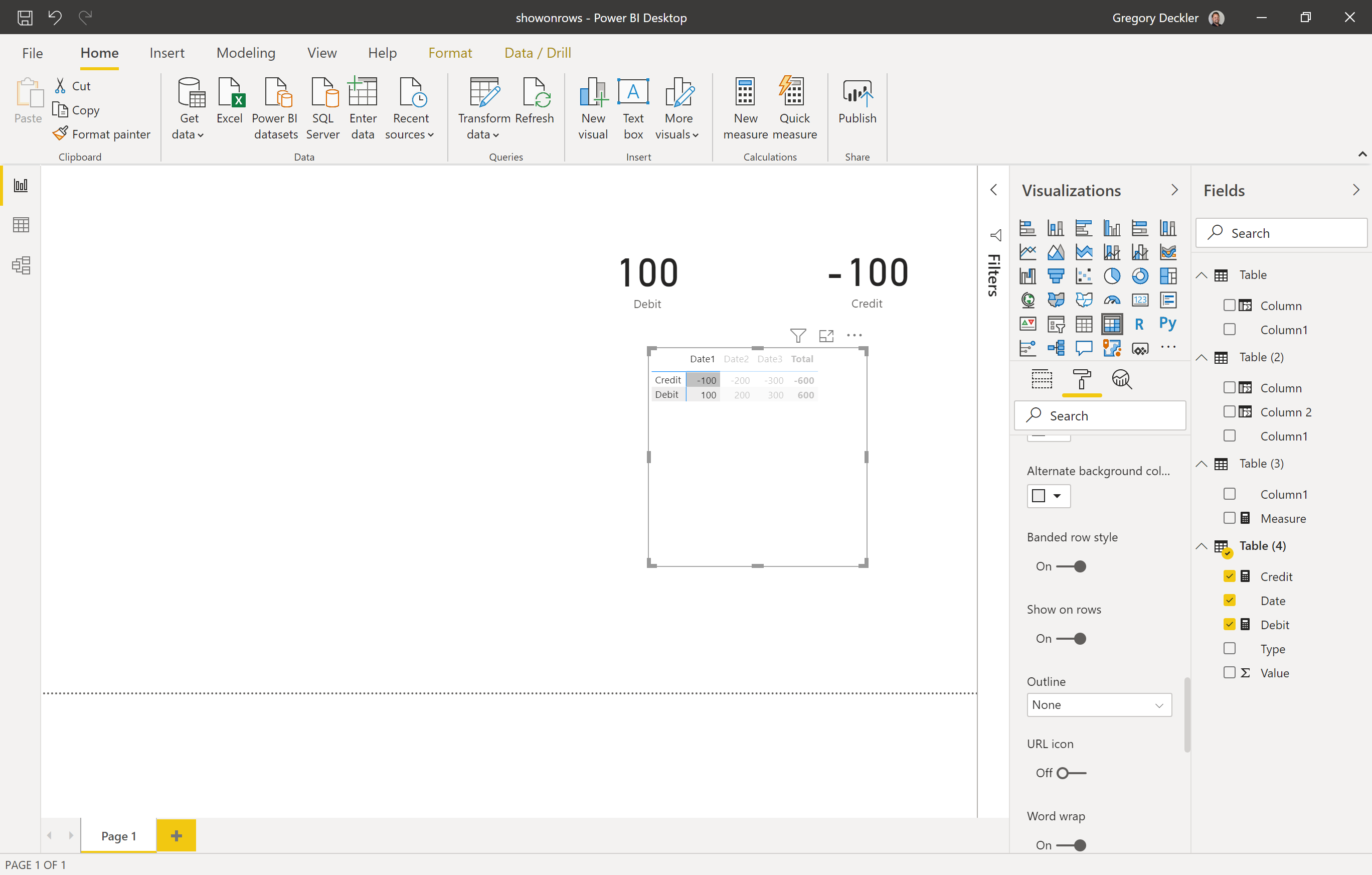Viewport: 1372px width, 875px height.
Task: Expand the Filters pane arrow
Action: pos(993,190)
